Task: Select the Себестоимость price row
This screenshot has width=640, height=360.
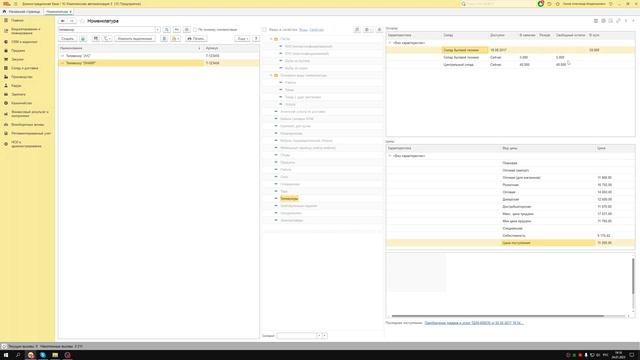Action: point(510,236)
